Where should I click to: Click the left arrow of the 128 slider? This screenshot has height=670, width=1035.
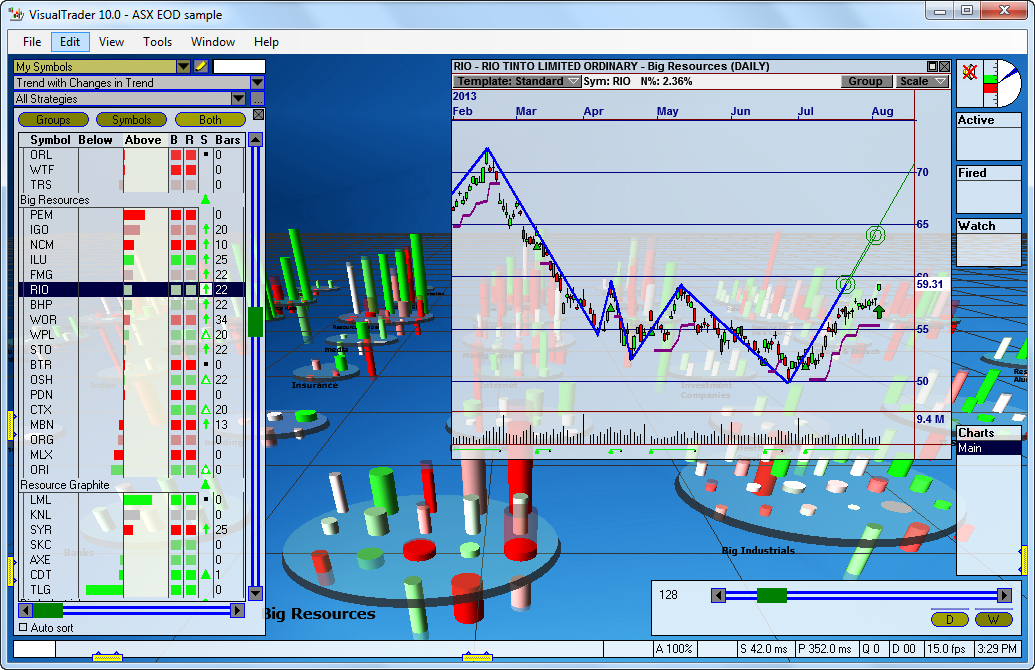click(719, 595)
